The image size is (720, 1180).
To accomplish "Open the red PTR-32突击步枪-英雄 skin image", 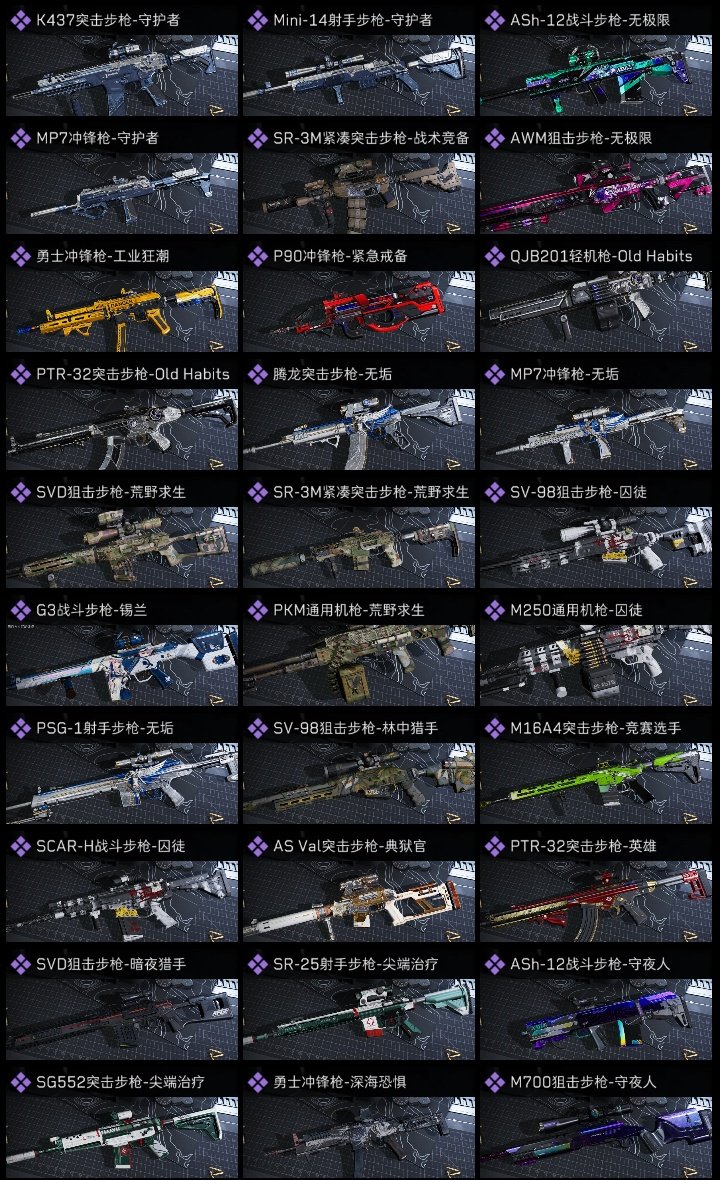I will pos(596,902).
